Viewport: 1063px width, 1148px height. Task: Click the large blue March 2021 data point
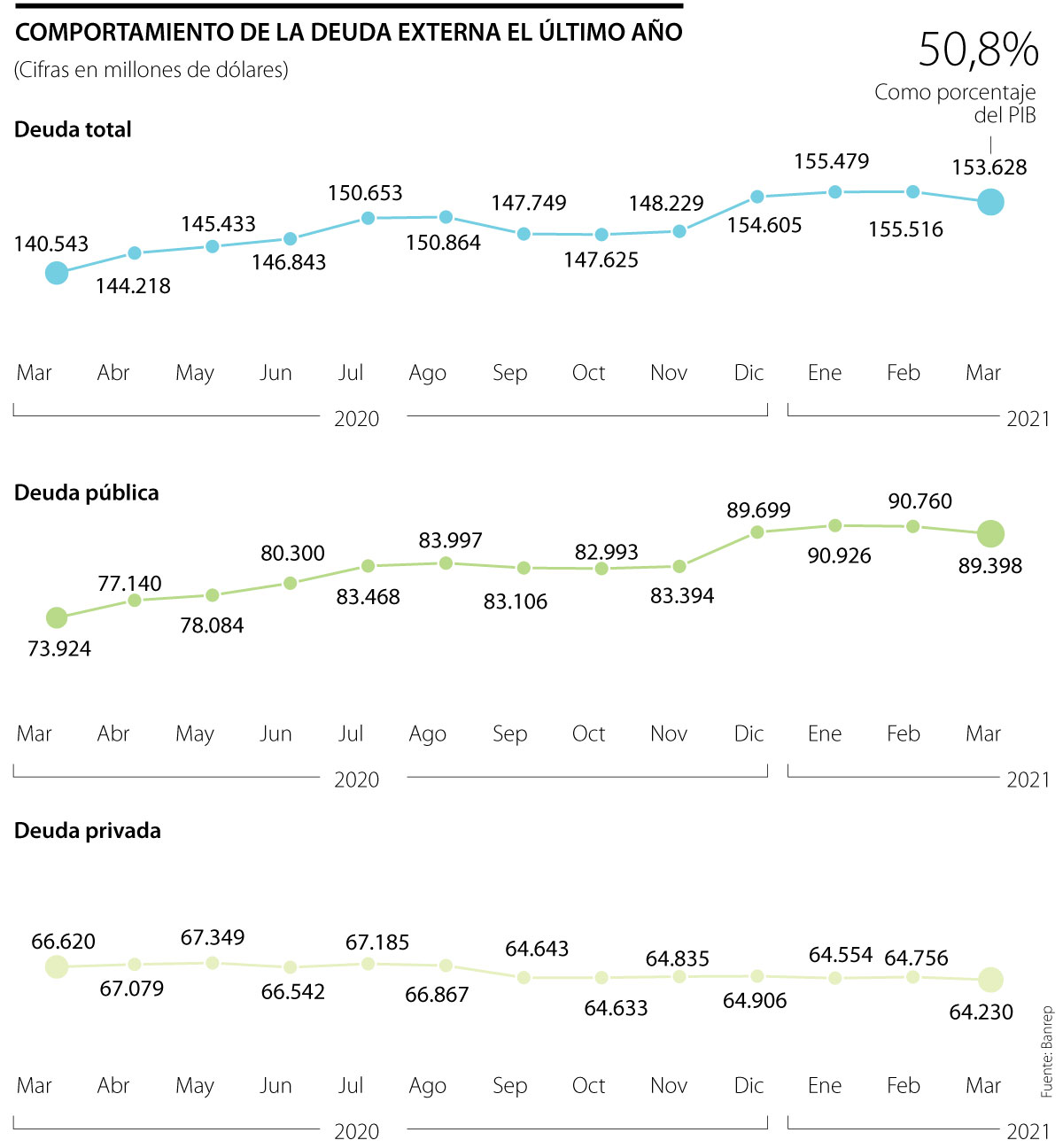pos(990,202)
